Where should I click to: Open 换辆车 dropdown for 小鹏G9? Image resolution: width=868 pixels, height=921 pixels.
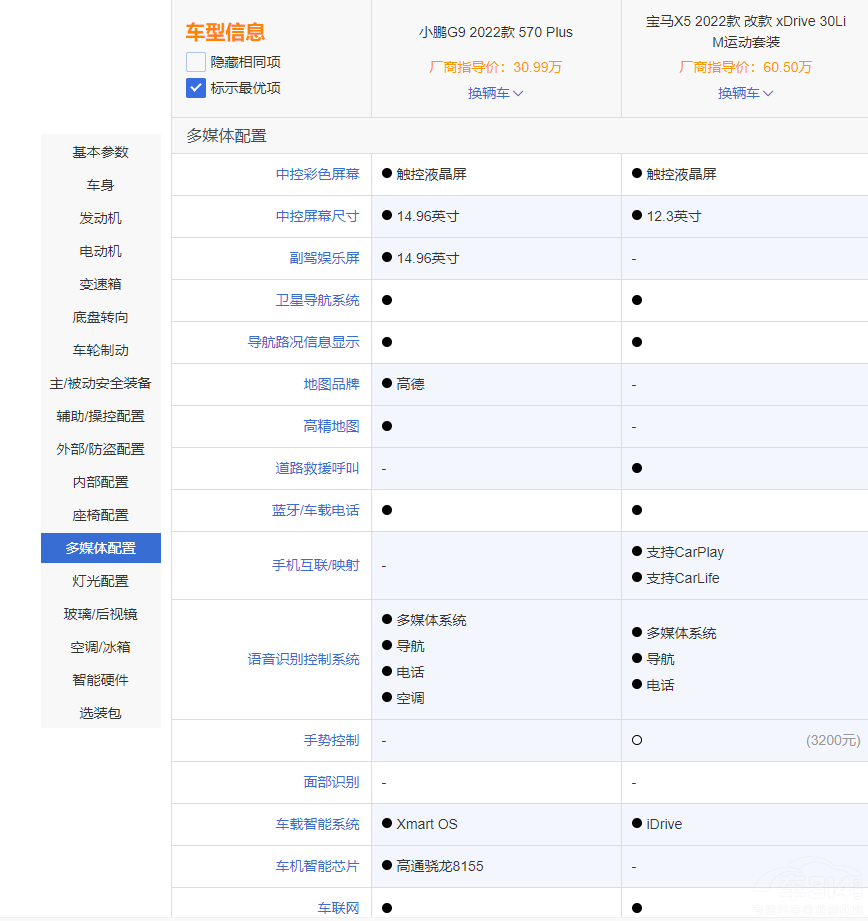coord(496,93)
